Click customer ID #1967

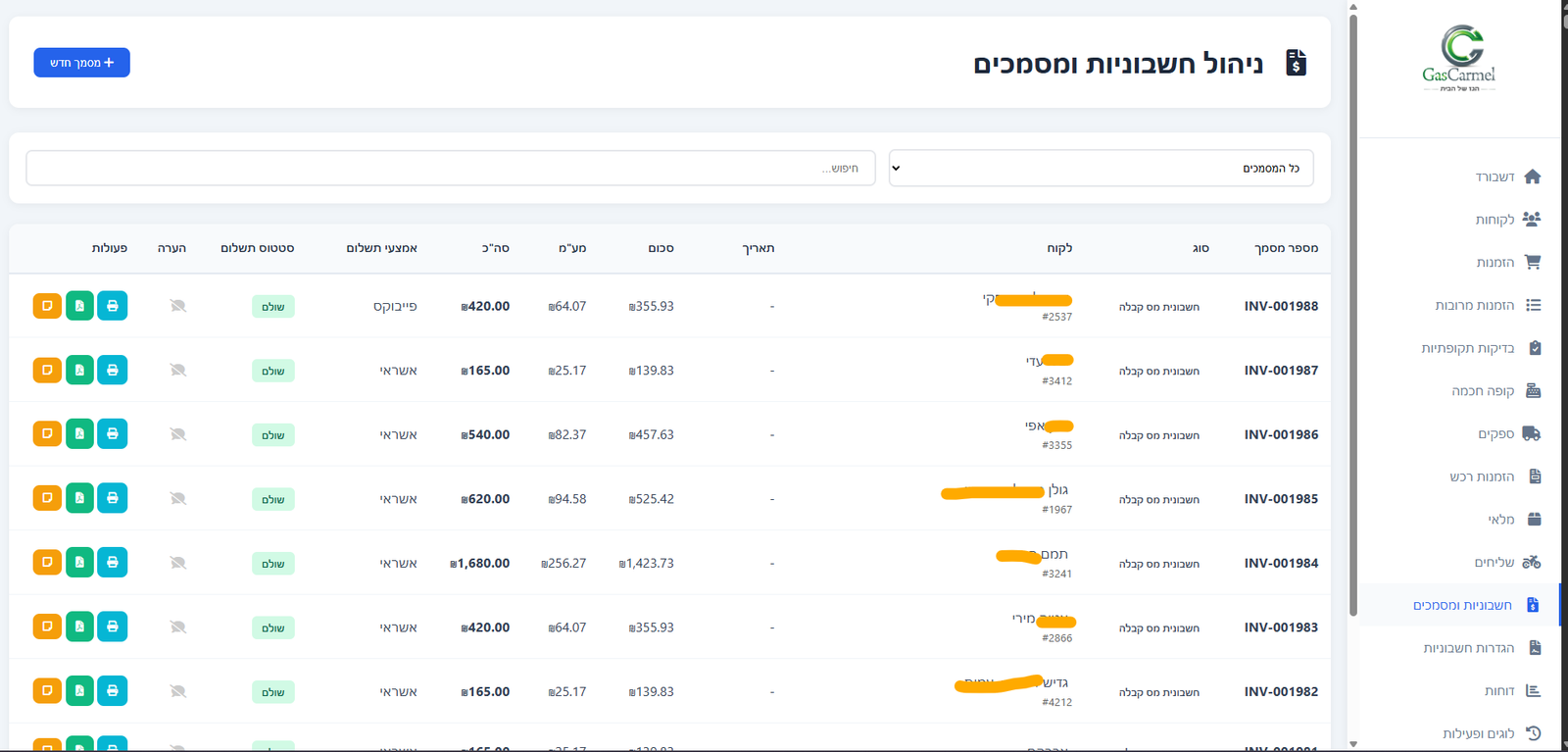[x=1057, y=510]
